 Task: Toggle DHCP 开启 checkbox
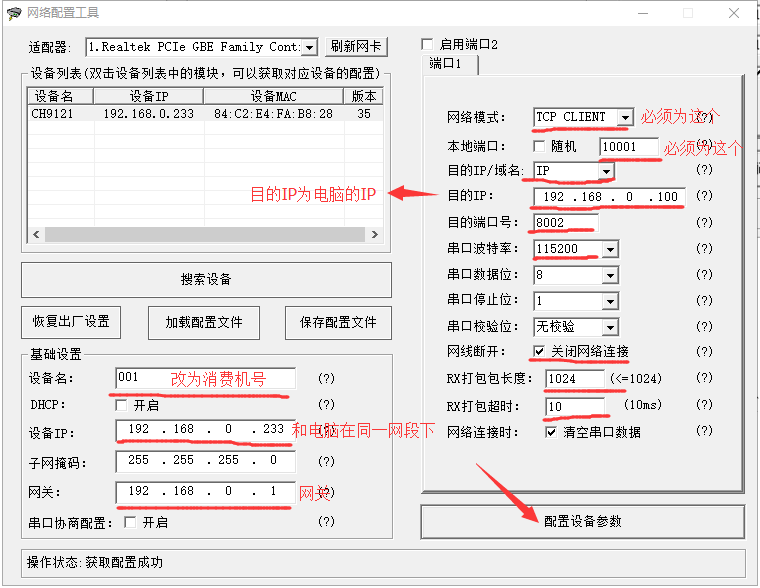click(122, 406)
